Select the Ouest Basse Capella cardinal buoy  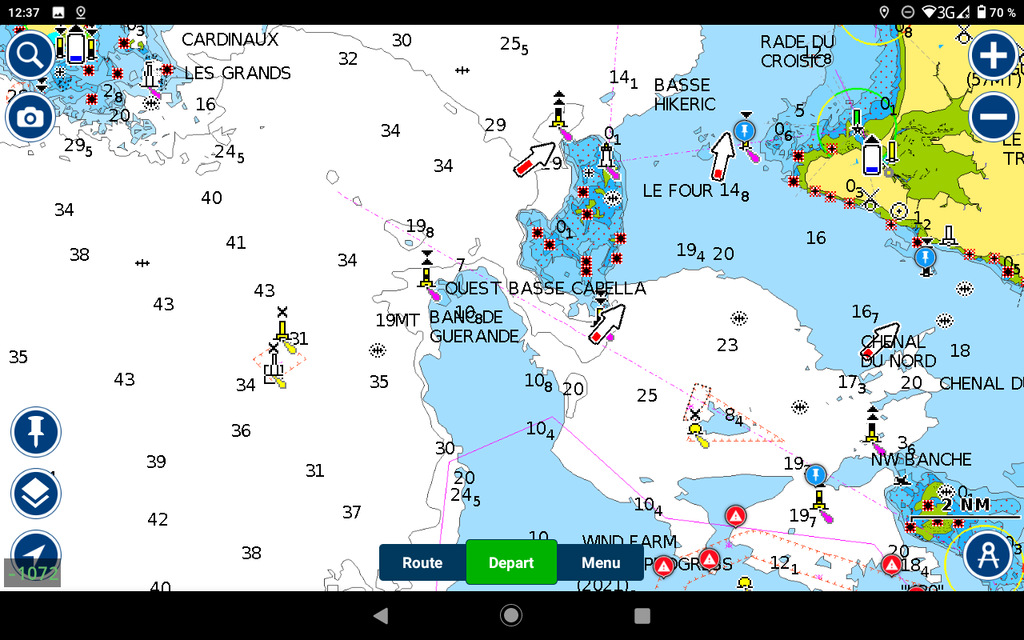(426, 269)
